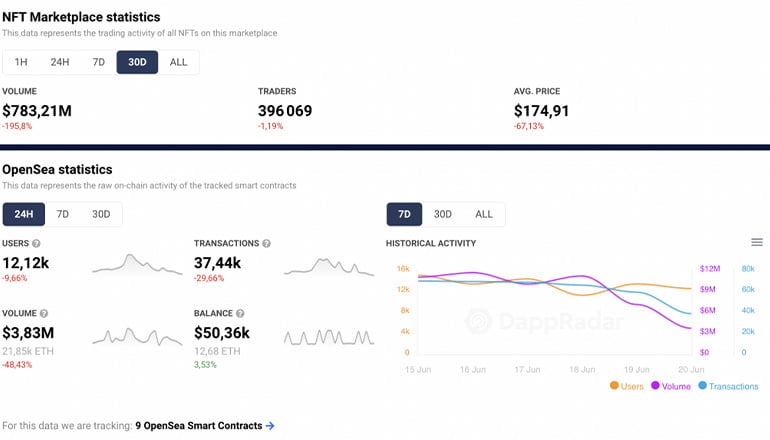
Task: Toggle Transactions series in chart legend
Action: 728,386
